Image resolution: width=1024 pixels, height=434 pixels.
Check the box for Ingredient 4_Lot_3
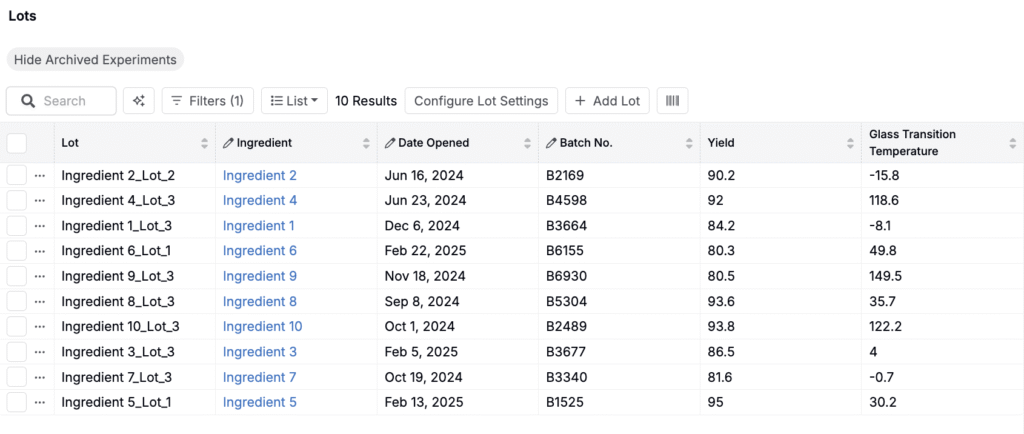coord(17,200)
